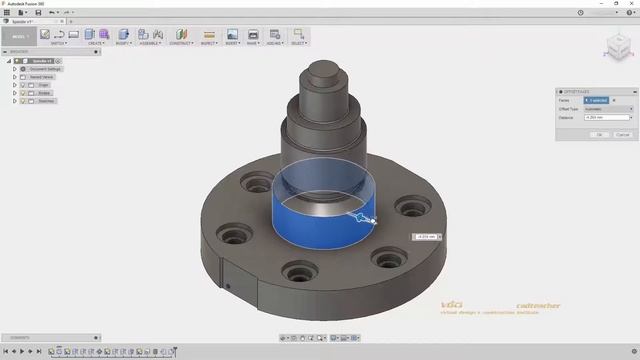640x360 pixels.
Task: Expand Origin tree node
Action: click(x=15, y=85)
